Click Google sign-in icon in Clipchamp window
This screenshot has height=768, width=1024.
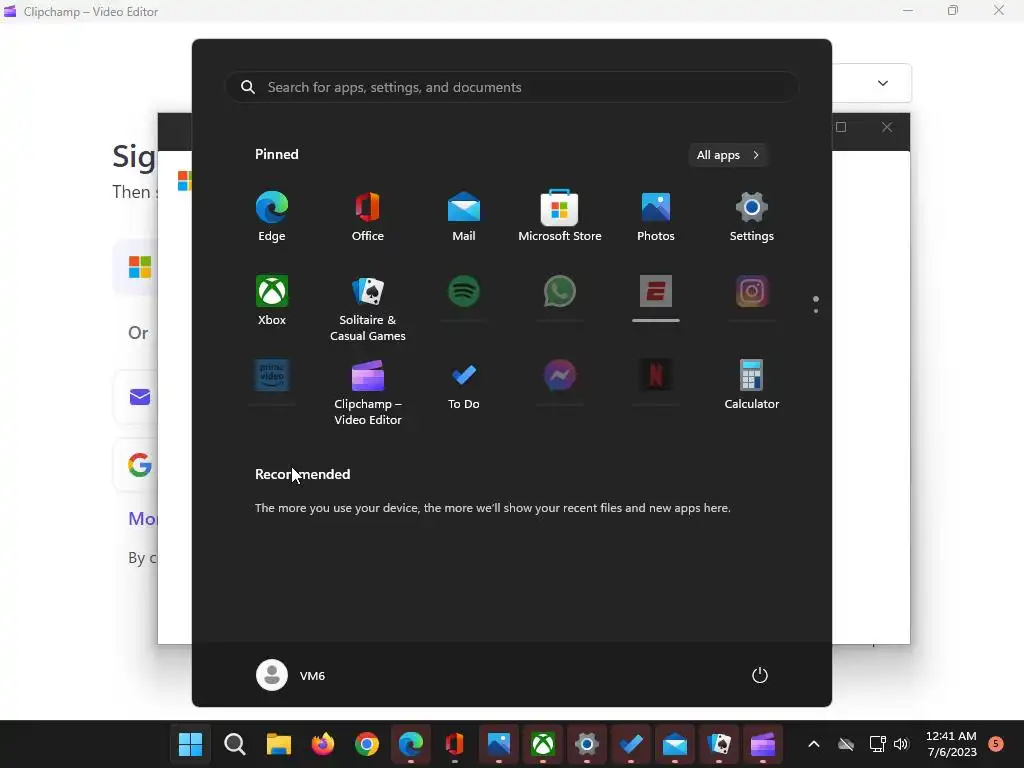[x=140, y=465]
